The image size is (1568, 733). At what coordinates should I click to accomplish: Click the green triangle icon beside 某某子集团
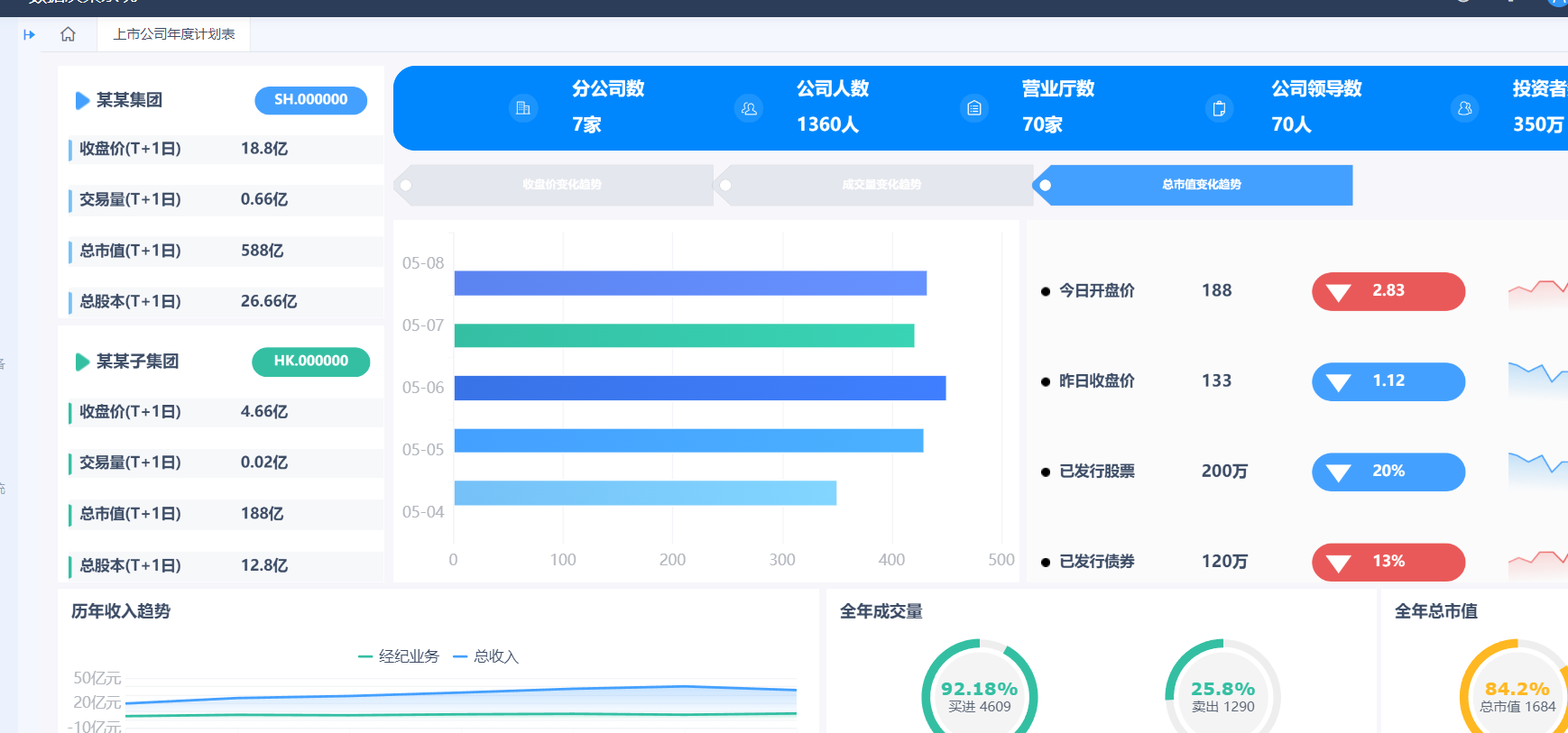pyautogui.click(x=82, y=362)
